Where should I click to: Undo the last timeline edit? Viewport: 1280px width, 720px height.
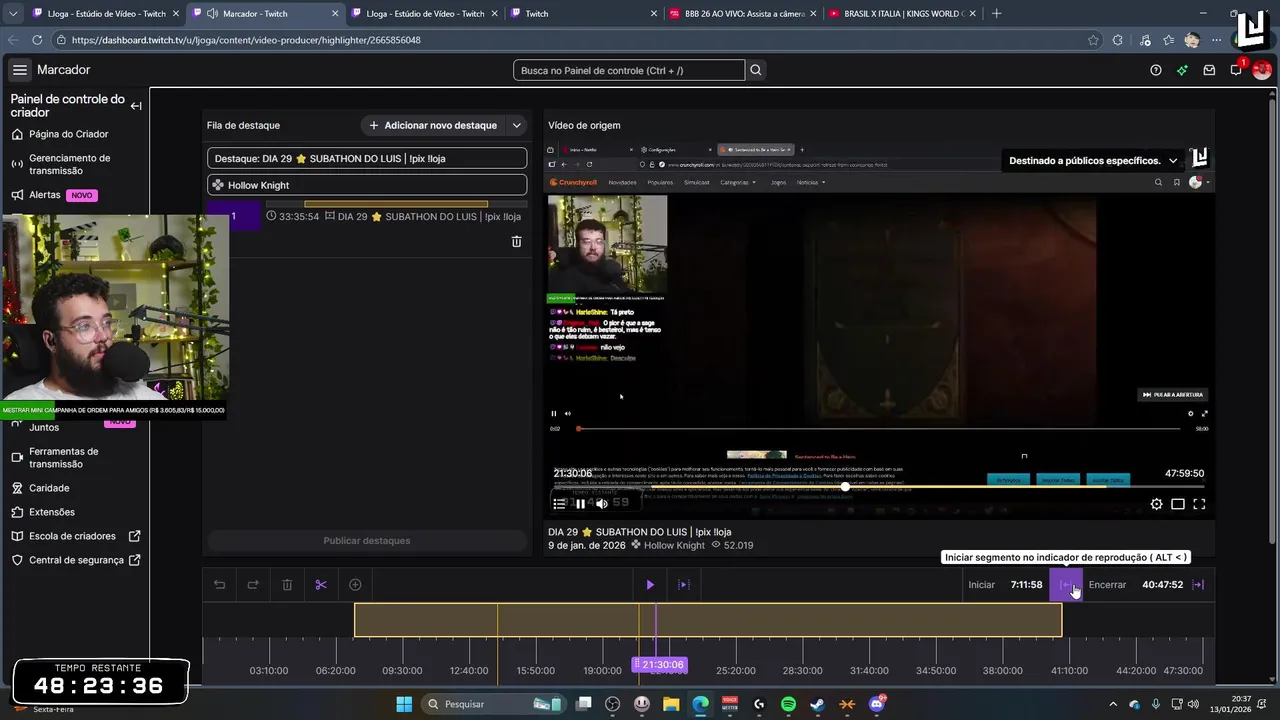click(220, 585)
